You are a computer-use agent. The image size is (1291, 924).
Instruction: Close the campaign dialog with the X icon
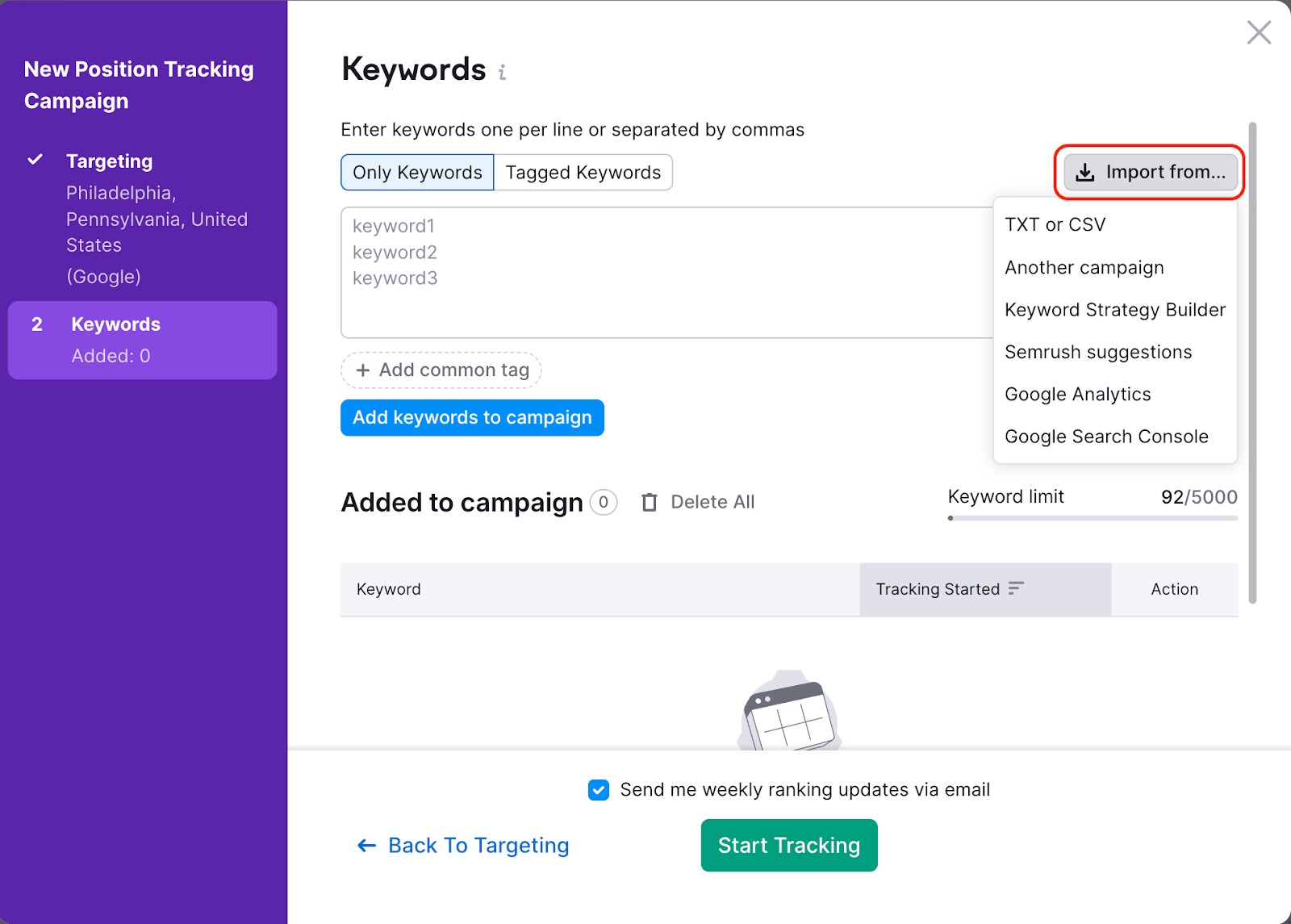(1258, 32)
